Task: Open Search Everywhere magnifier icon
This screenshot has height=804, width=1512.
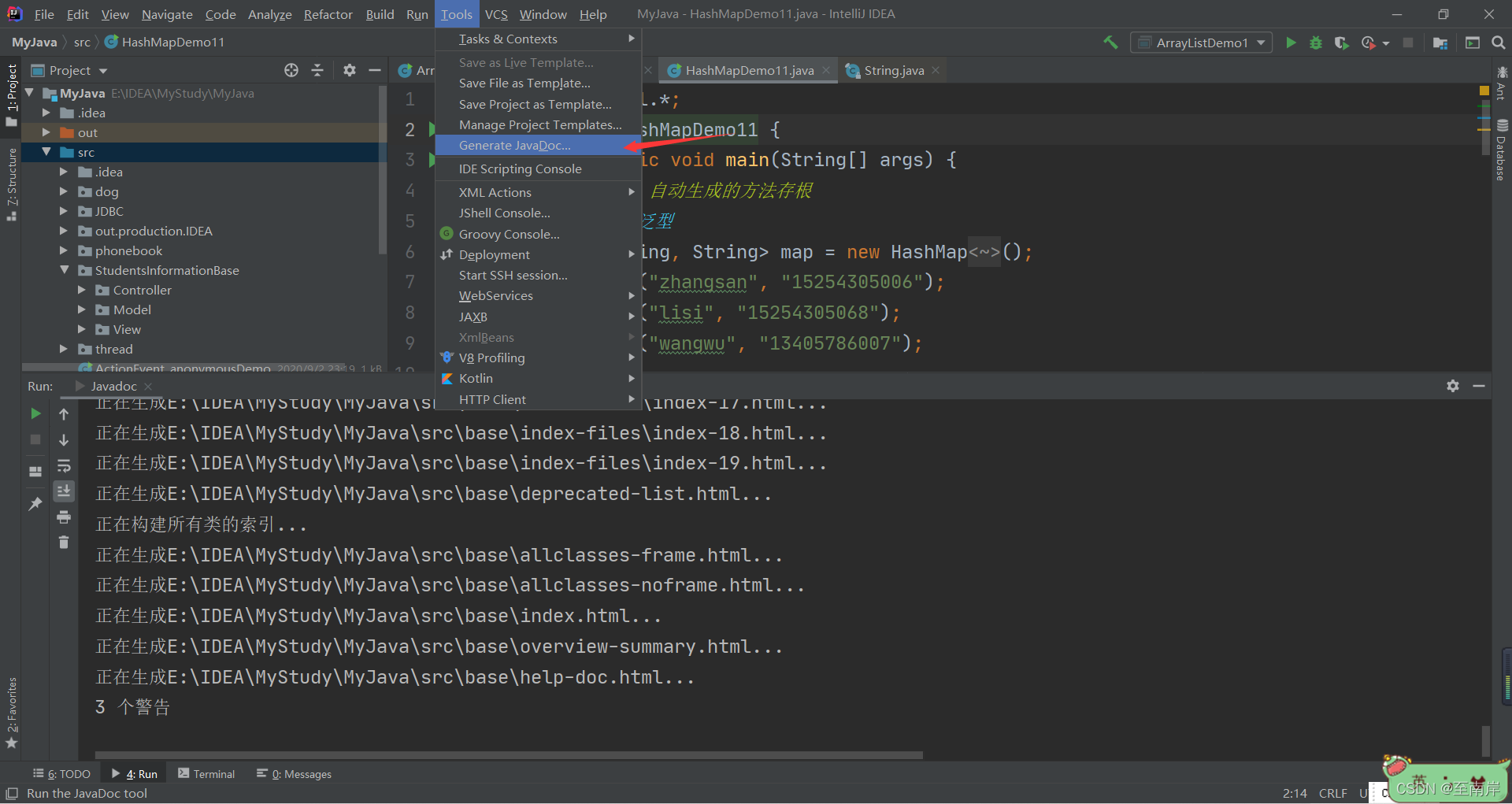Action: [1498, 43]
